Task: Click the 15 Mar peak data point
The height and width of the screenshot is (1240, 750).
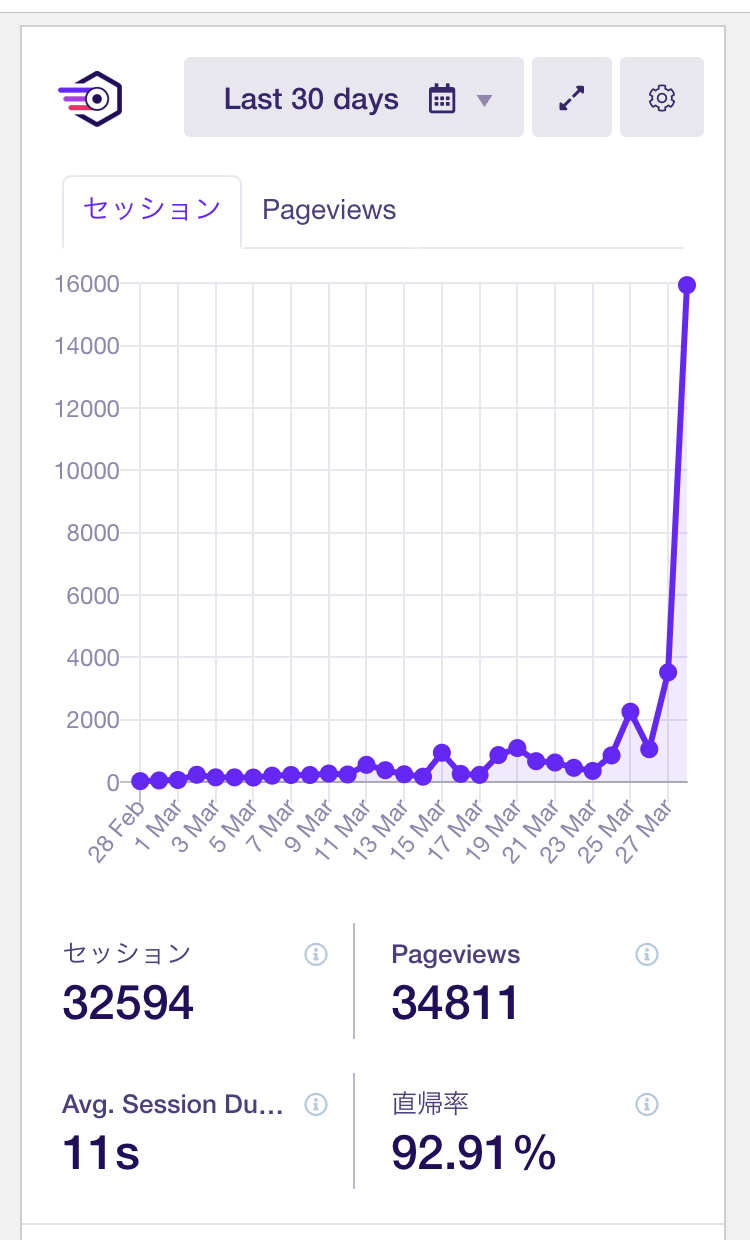Action: pyautogui.click(x=442, y=752)
